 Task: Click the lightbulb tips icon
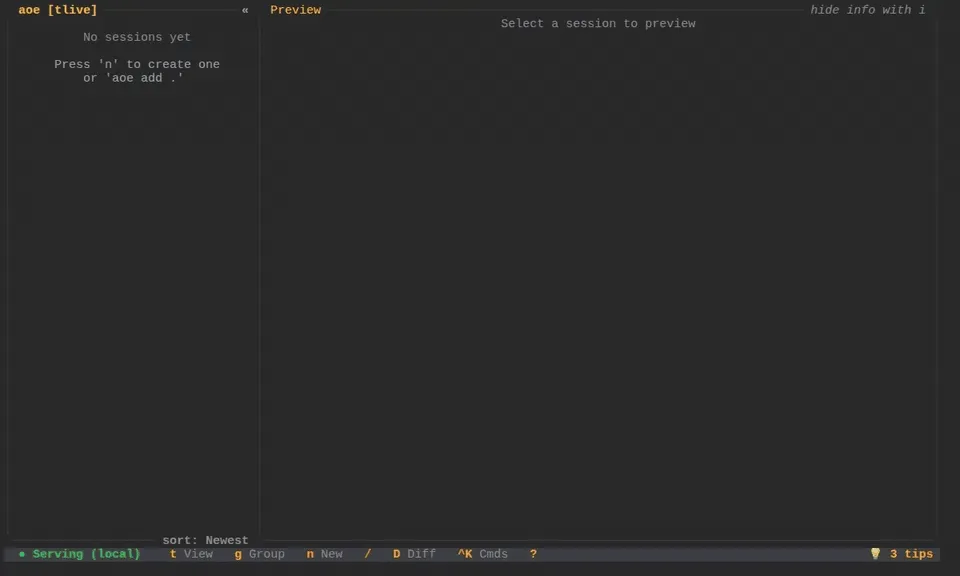[876, 553]
